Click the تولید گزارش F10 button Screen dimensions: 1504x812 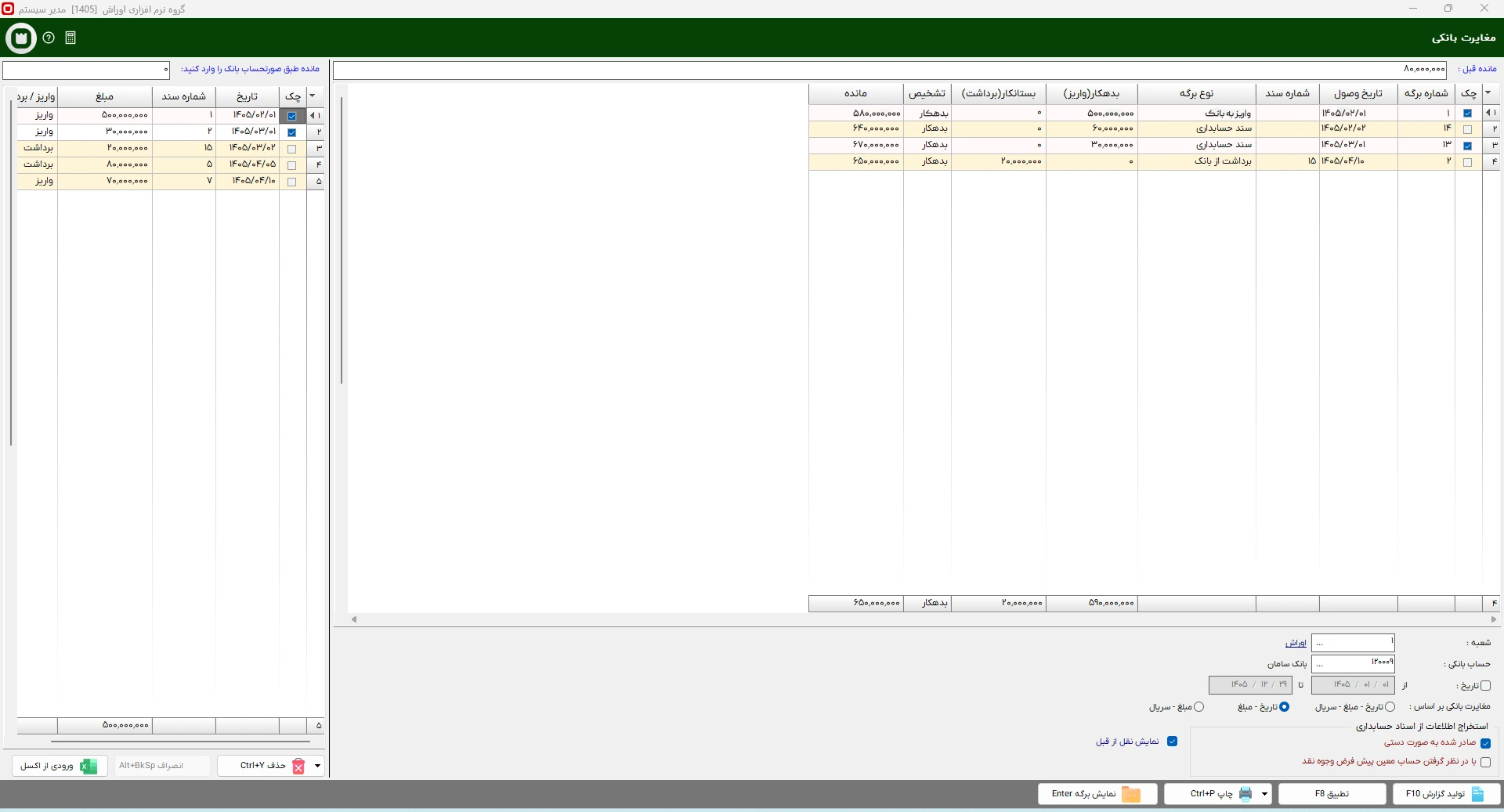click(x=1446, y=794)
